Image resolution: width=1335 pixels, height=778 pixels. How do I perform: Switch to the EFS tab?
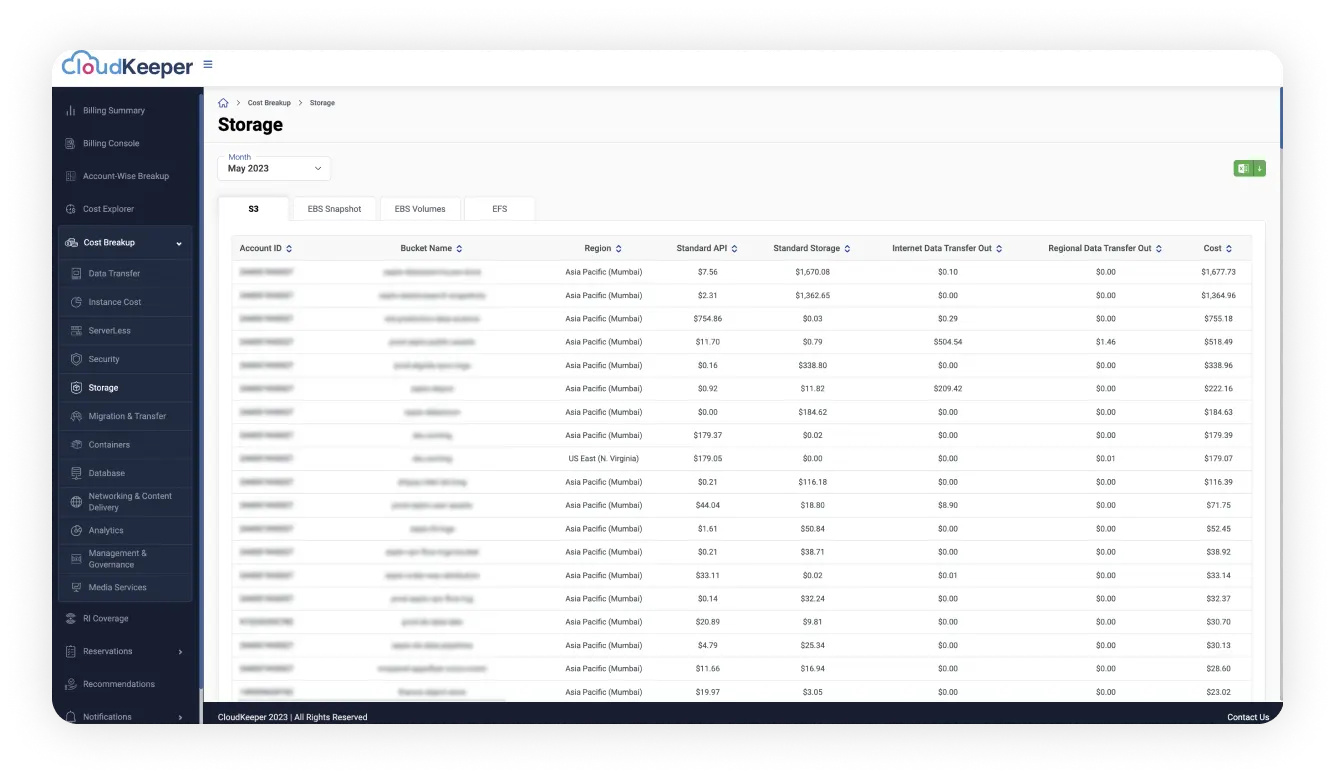point(500,209)
